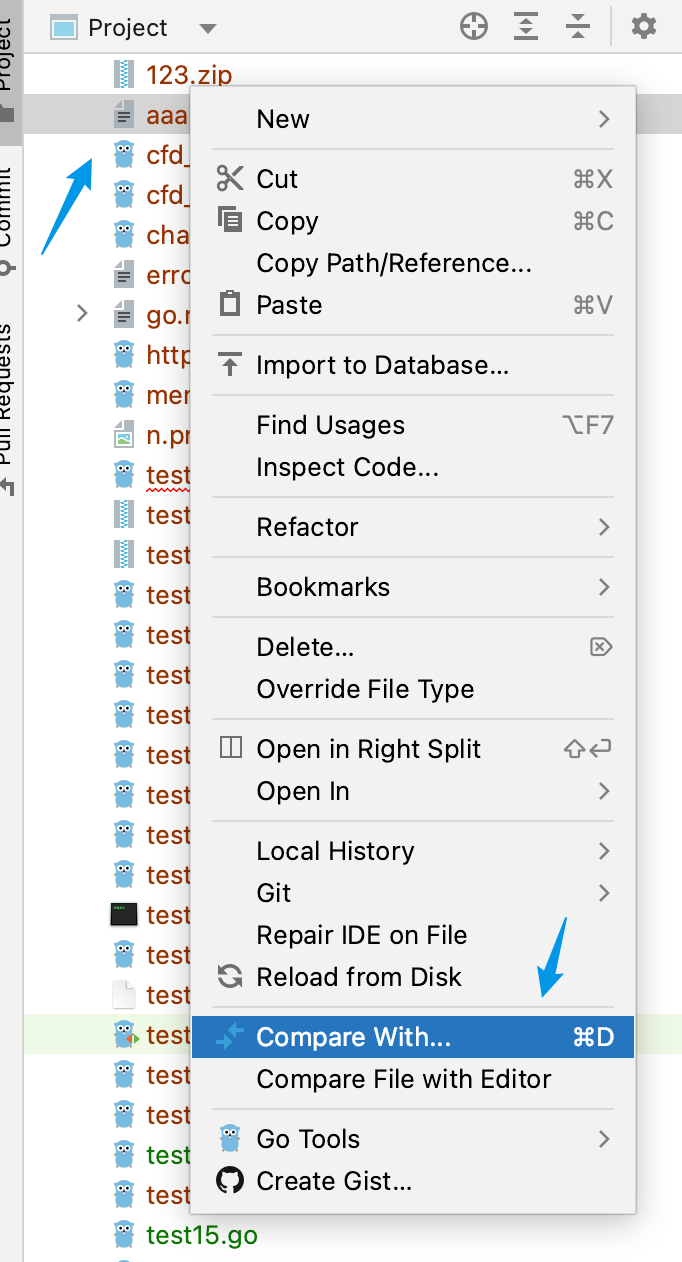Choose Copy from the context menu
This screenshot has width=682, height=1262.
412,221
